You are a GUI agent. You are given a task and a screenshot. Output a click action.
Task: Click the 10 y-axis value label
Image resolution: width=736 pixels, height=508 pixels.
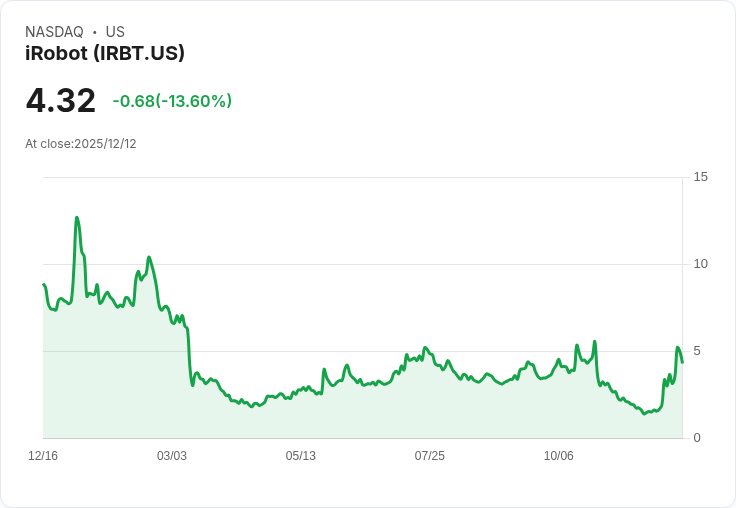[x=700, y=264]
